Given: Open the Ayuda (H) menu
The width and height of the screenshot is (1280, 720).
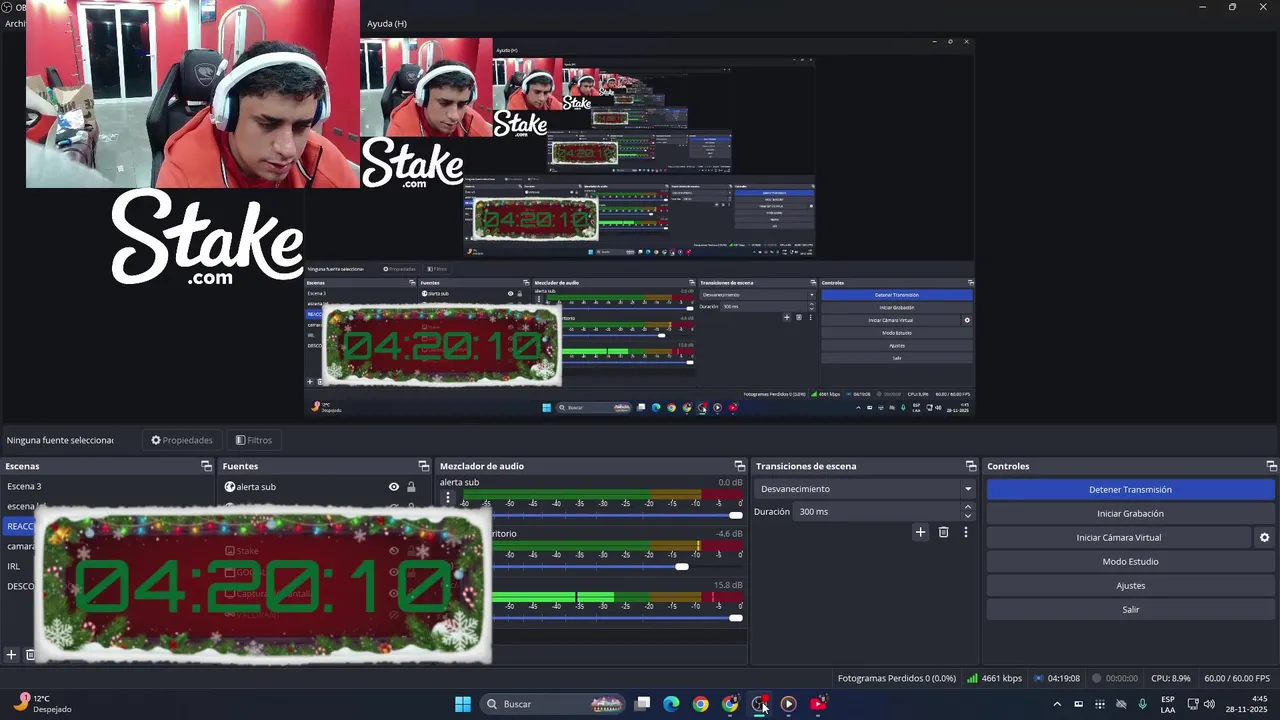Looking at the screenshot, I should click(387, 23).
